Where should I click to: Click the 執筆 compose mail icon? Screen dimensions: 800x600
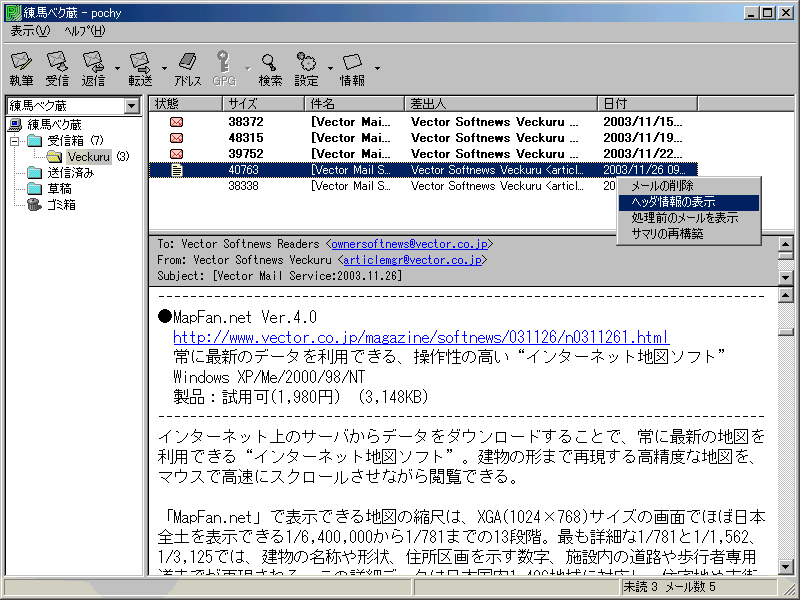tap(21, 62)
